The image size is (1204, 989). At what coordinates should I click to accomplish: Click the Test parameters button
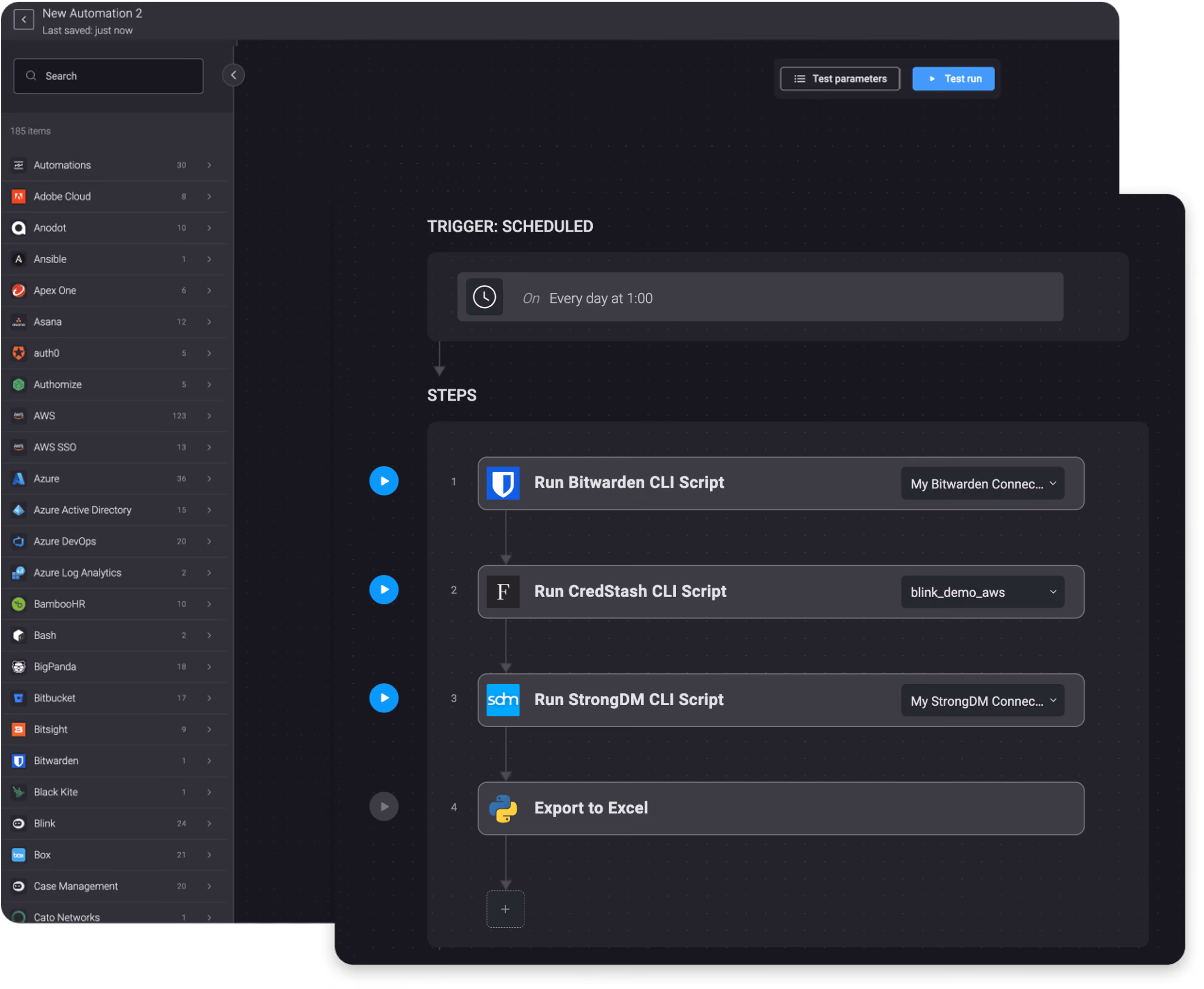840,79
